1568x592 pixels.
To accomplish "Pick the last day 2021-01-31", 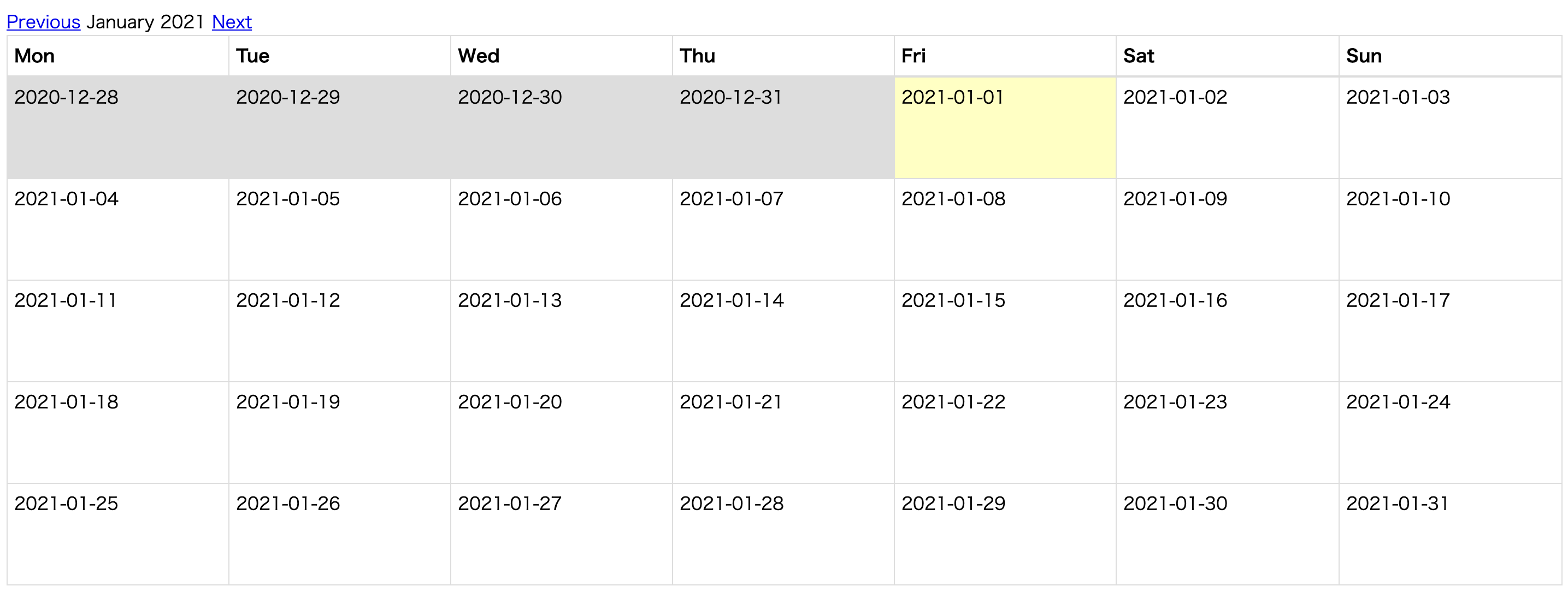I will 1449,534.
